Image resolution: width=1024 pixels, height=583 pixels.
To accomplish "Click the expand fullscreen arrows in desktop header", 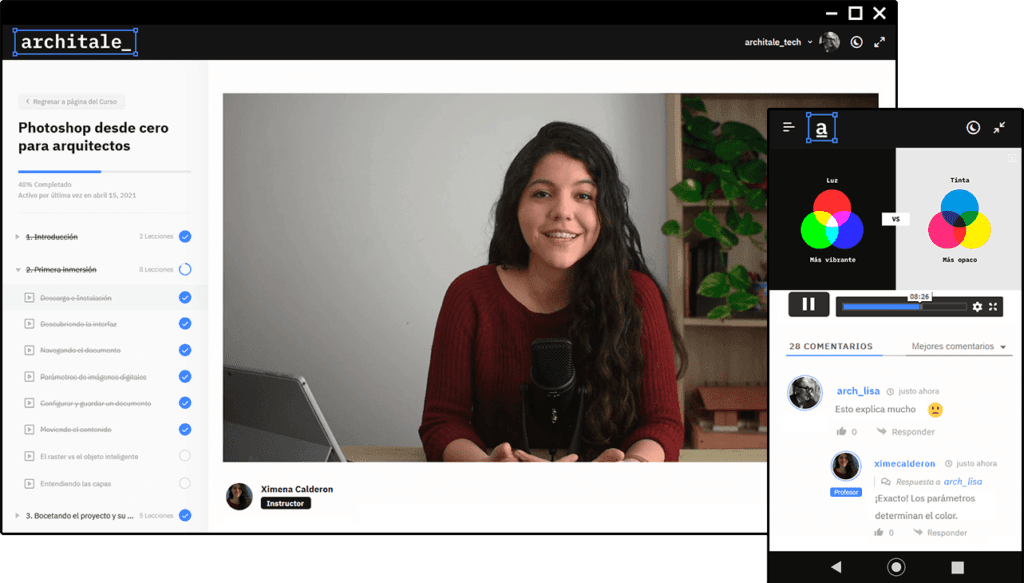I will coord(880,42).
